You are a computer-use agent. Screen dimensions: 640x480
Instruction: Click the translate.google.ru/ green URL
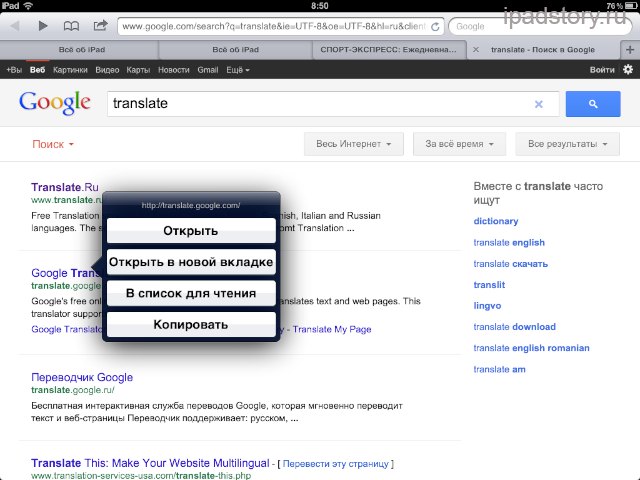tap(73, 390)
